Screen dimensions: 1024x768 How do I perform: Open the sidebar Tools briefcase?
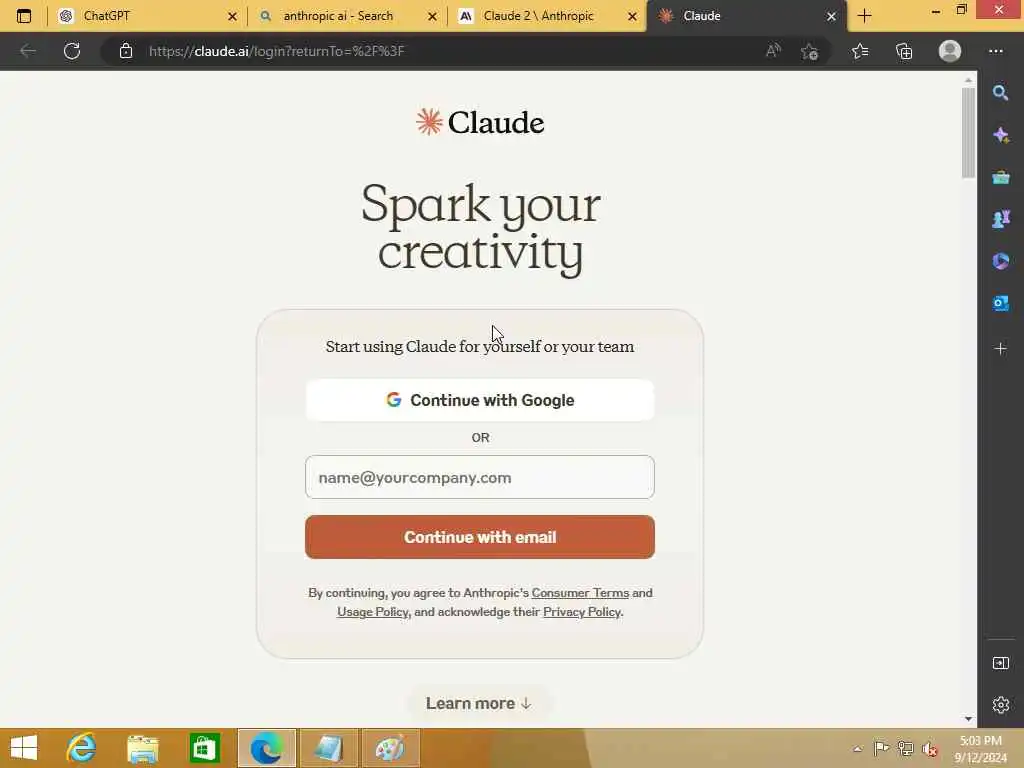1000,177
